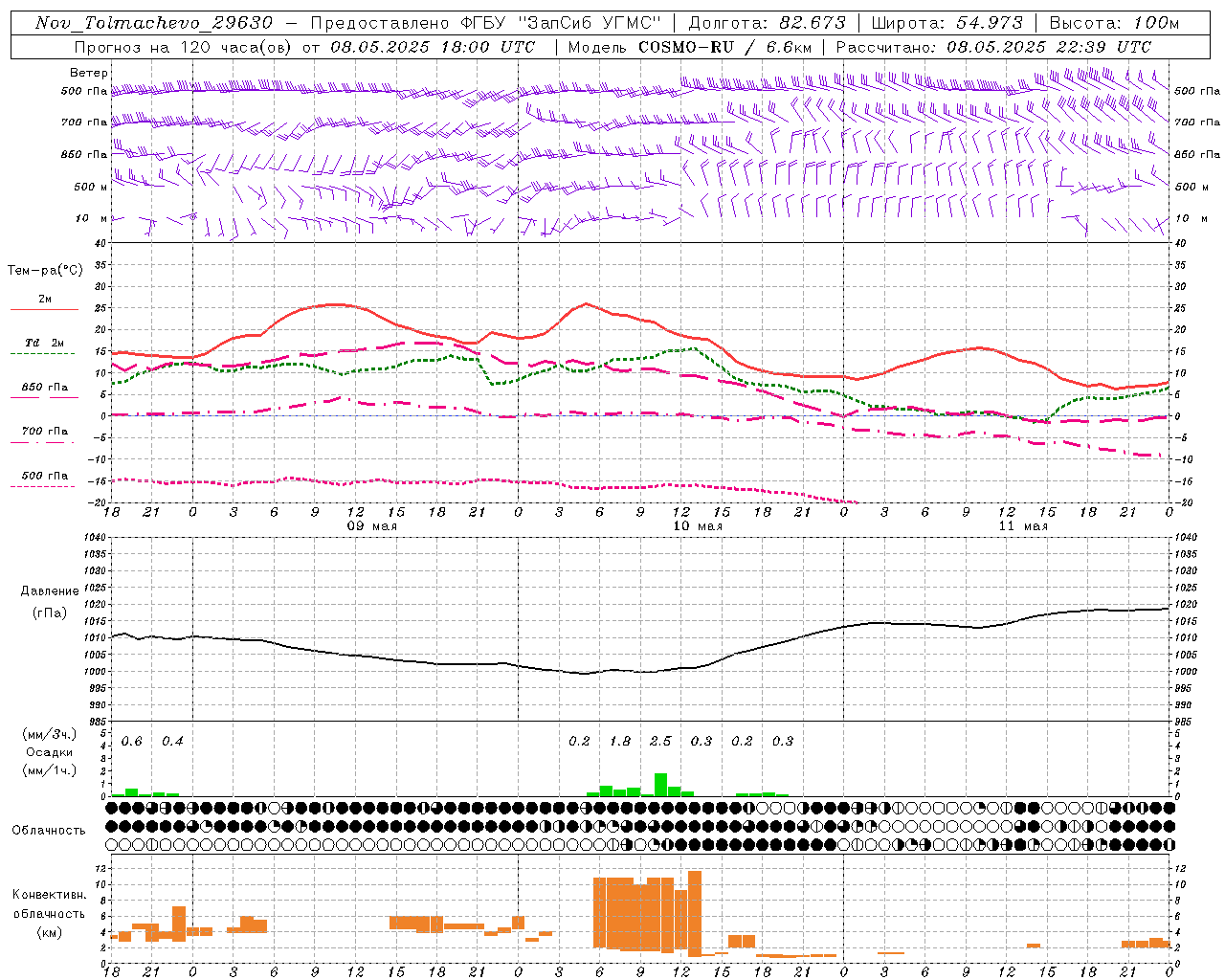Screen dimensions: 1225x980
Task: Click the model label COSMO-RU / 6.6км
Action: point(725,47)
